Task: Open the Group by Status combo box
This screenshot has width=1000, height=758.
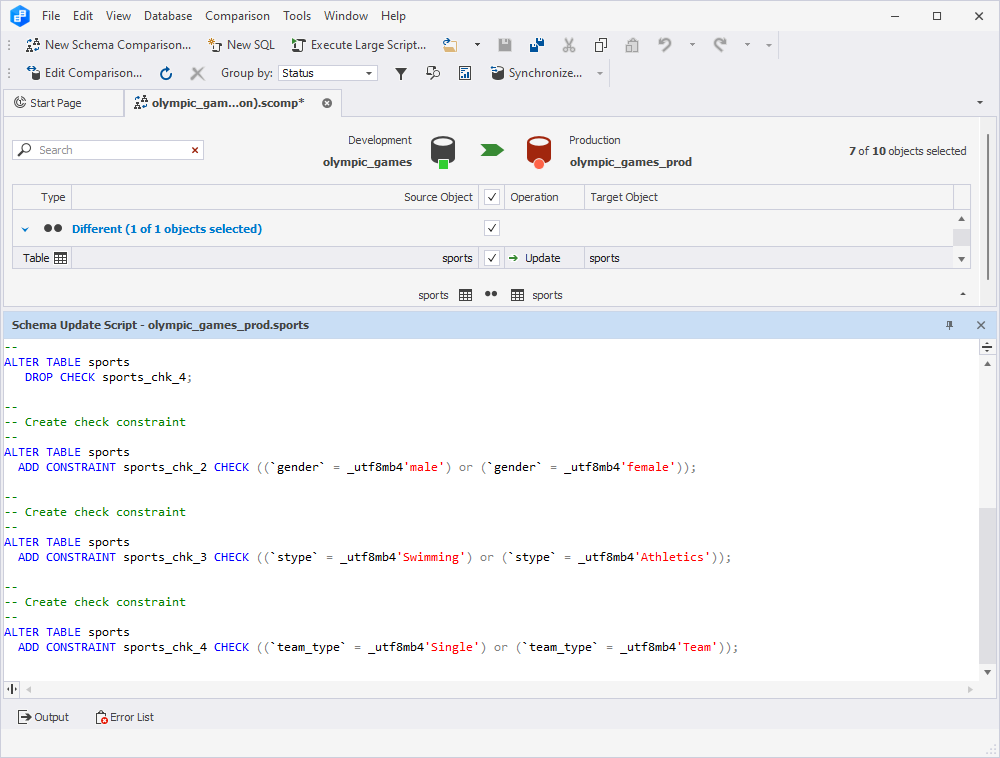Action: pos(328,73)
